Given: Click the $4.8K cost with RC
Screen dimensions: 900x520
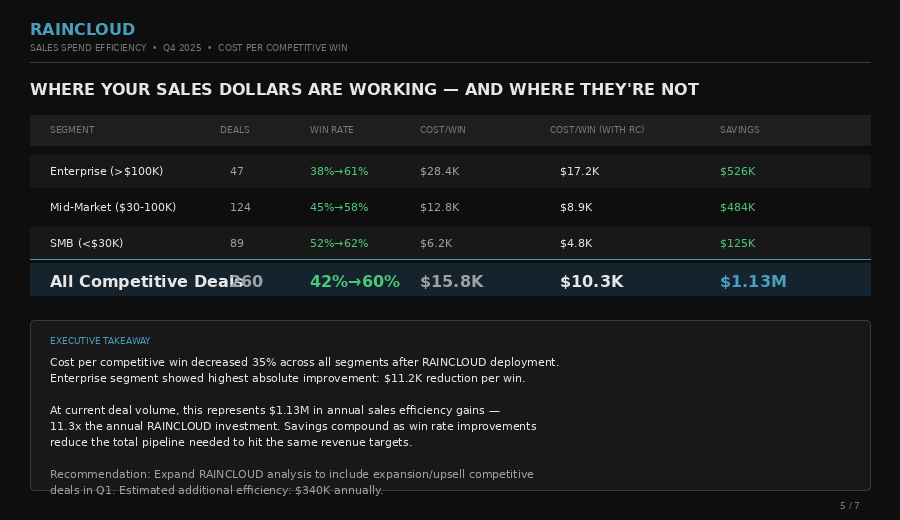Looking at the screenshot, I should coord(576,243).
